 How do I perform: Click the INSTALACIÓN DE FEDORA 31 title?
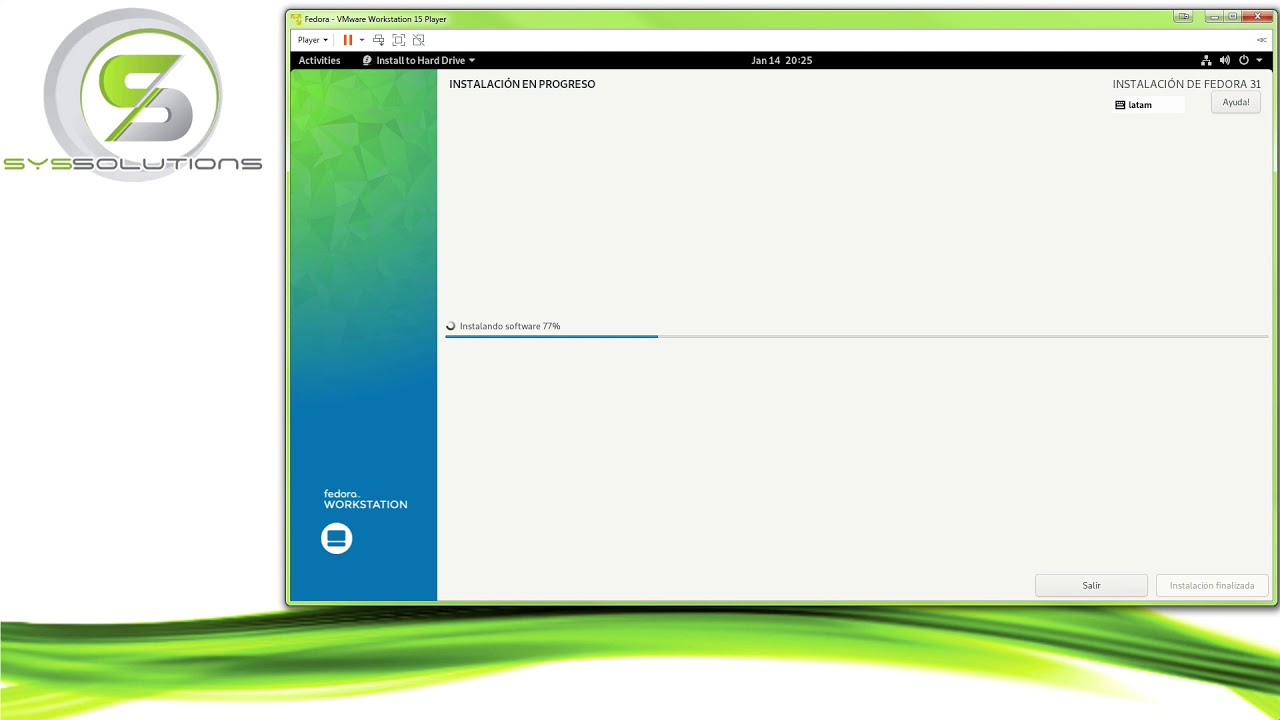pos(1187,84)
